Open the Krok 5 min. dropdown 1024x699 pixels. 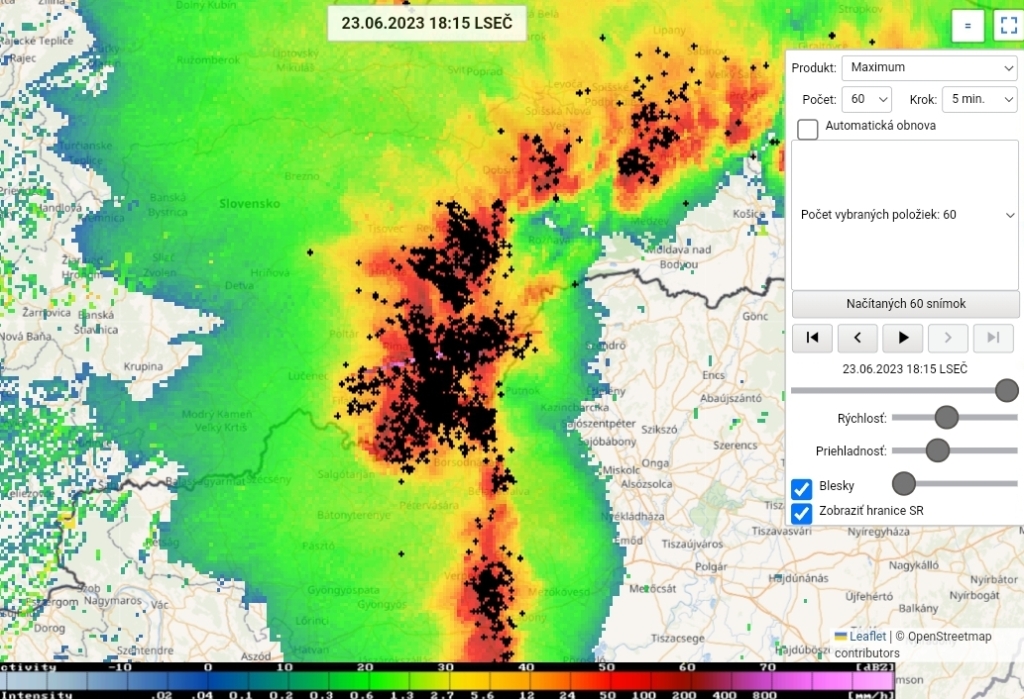coord(978,100)
